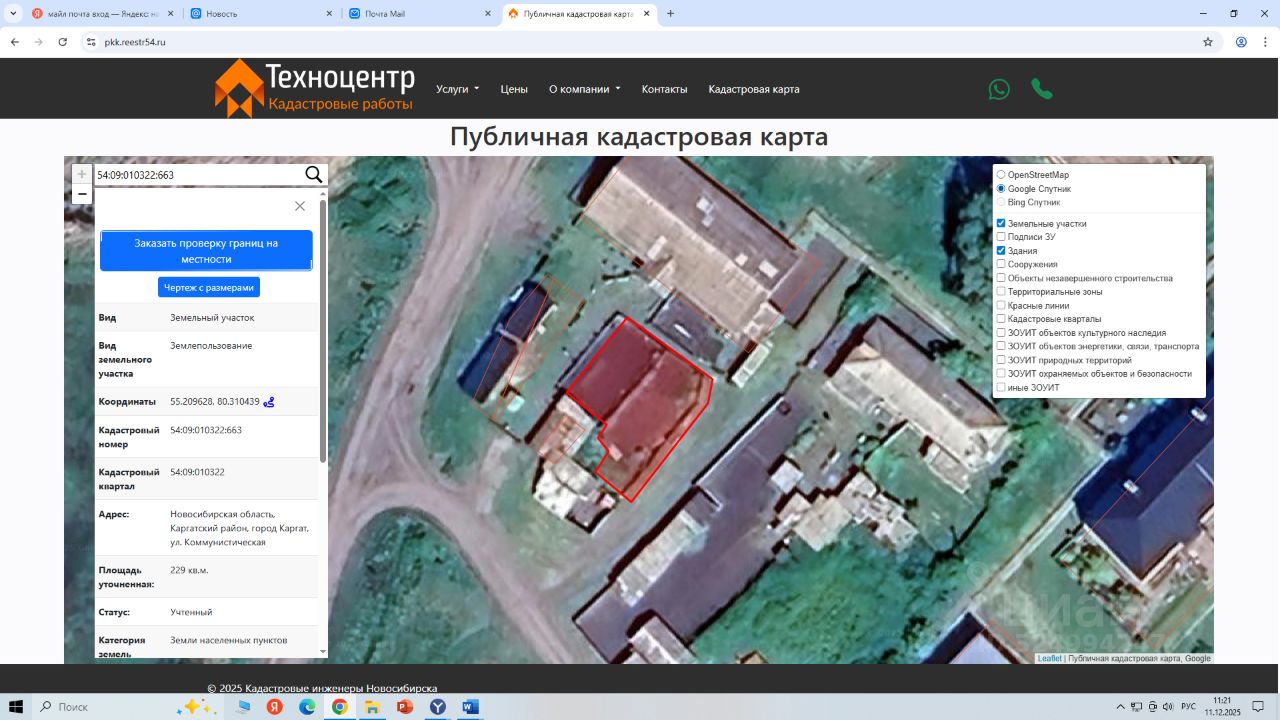
Task: Click the green phone call icon
Action: point(1042,89)
